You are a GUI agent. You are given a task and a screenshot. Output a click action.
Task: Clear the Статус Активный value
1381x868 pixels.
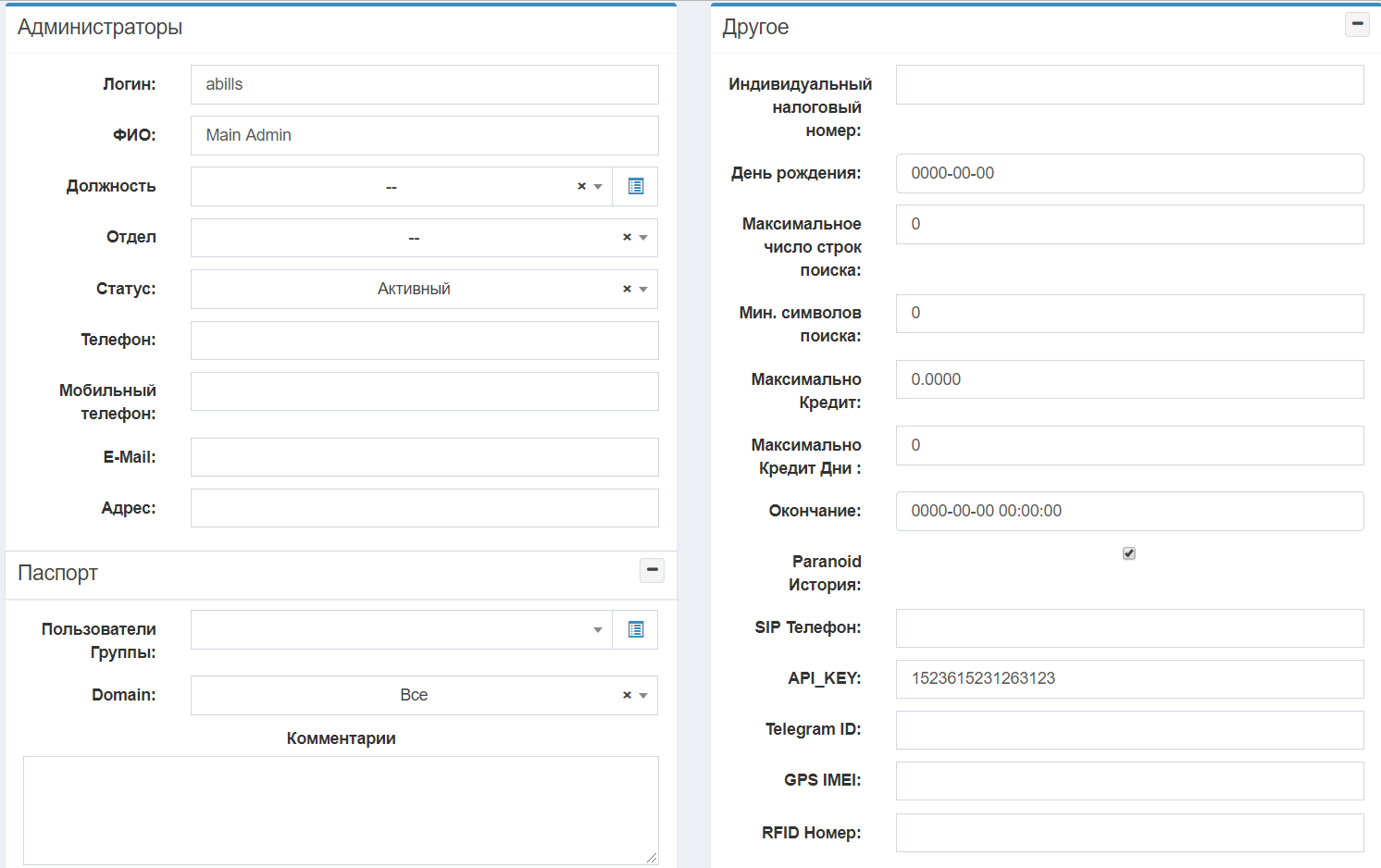click(x=627, y=289)
